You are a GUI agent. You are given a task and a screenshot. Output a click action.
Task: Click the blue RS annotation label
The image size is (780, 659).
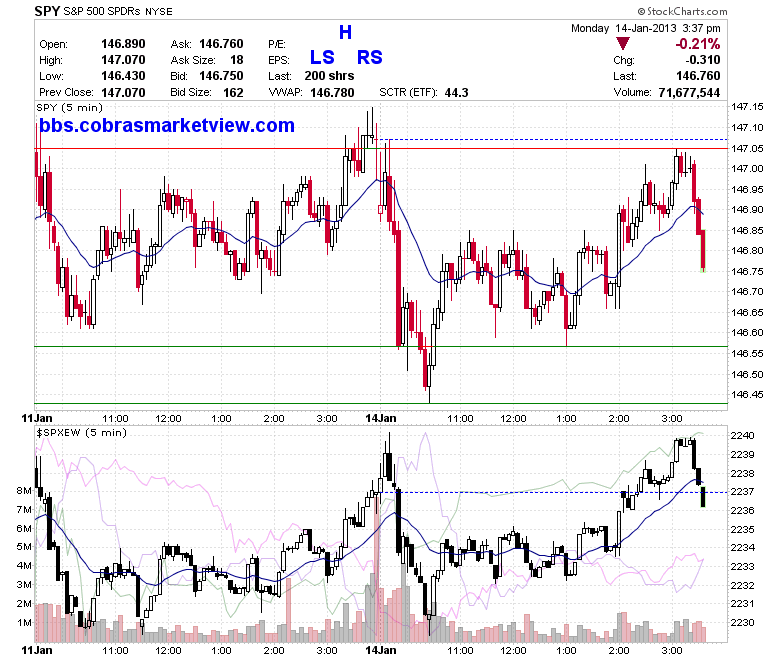370,57
